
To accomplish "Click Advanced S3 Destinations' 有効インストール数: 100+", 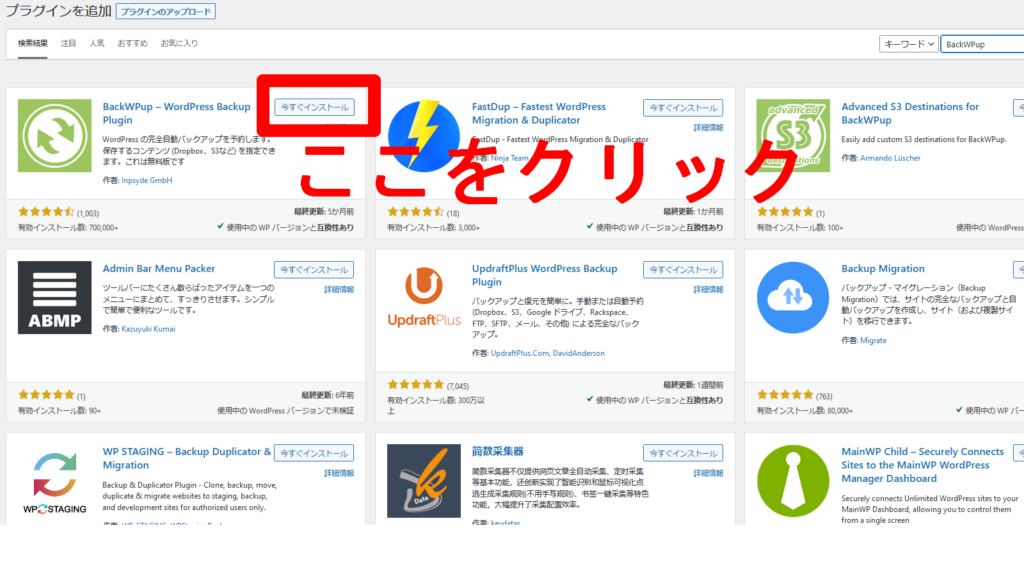I will [800, 228].
